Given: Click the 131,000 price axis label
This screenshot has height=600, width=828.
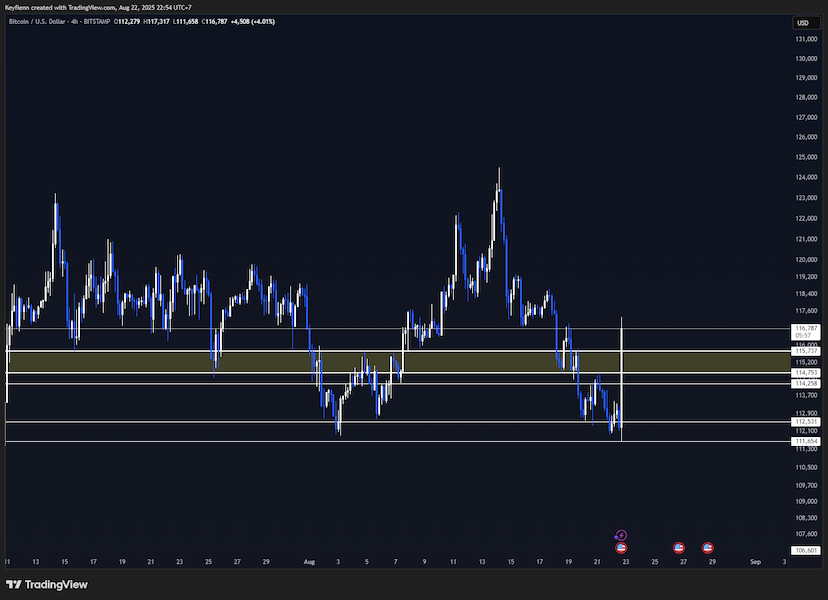Looking at the screenshot, I should pyautogui.click(x=806, y=39).
